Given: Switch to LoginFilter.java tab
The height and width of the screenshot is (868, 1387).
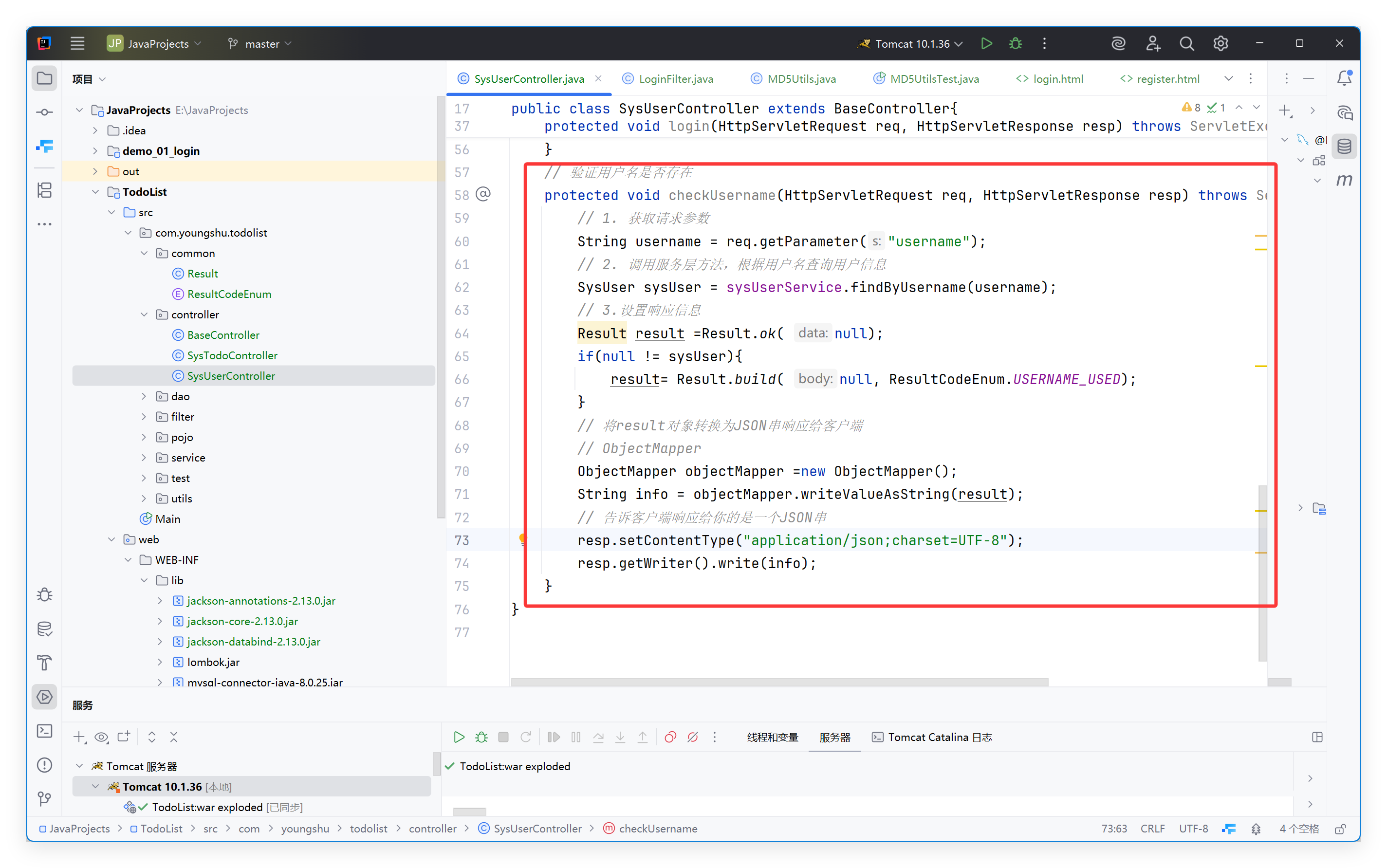Looking at the screenshot, I should (x=668, y=79).
